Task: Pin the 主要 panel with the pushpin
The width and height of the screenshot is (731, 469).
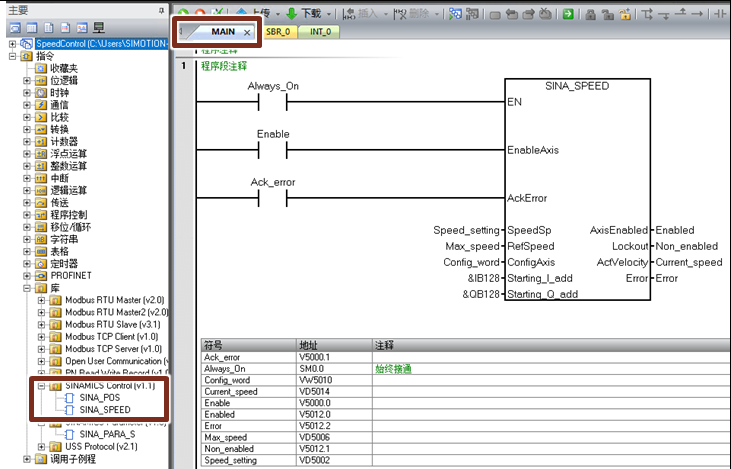Action: pos(162,9)
